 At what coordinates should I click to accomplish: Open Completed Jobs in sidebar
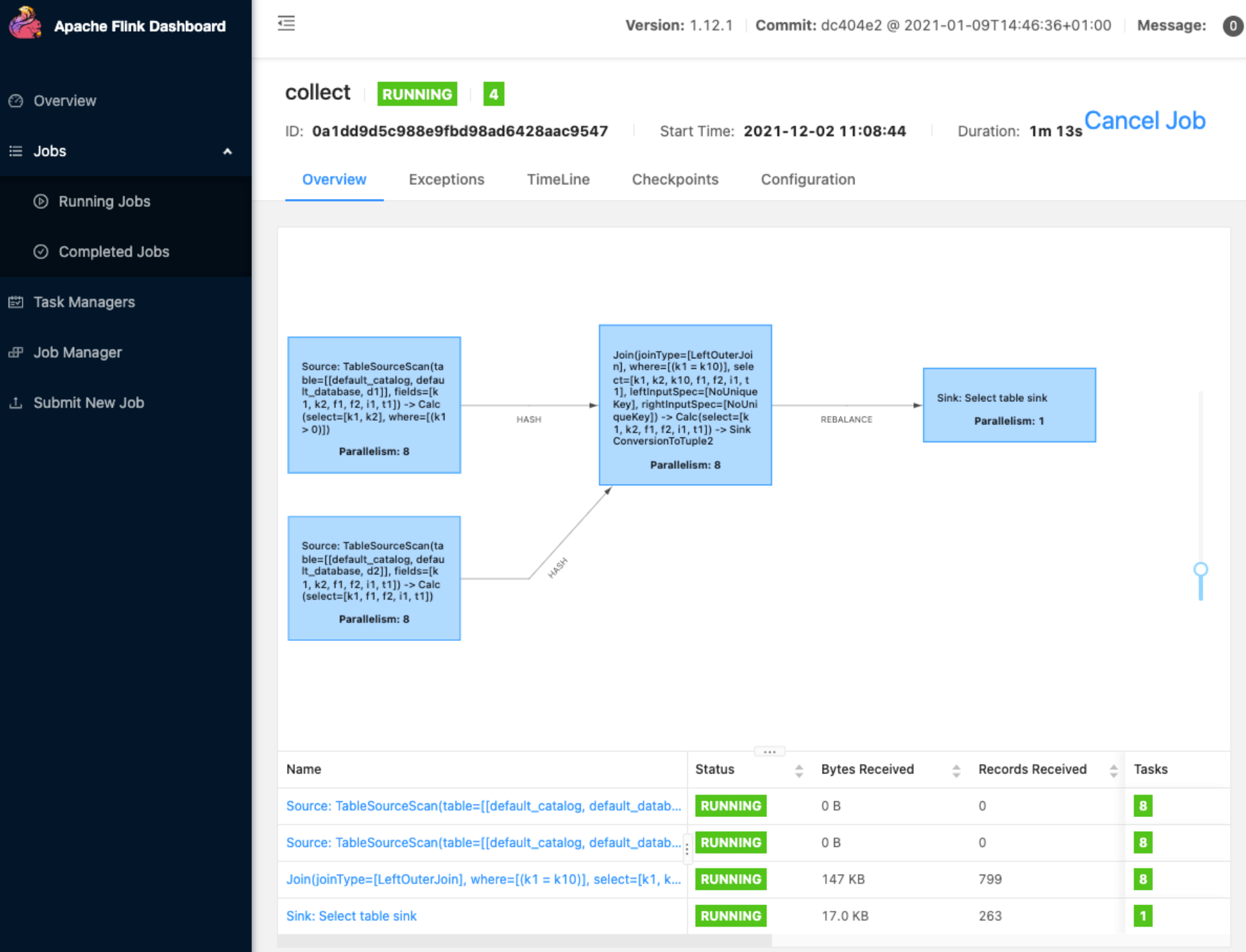114,252
